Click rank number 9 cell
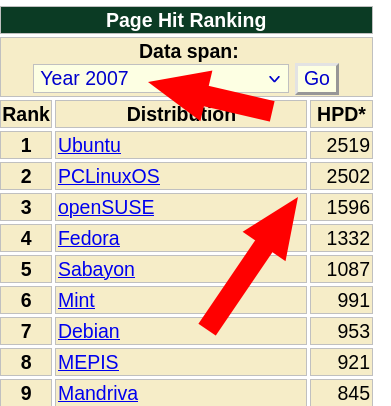Screen dimensions: 391x406 point(26,393)
